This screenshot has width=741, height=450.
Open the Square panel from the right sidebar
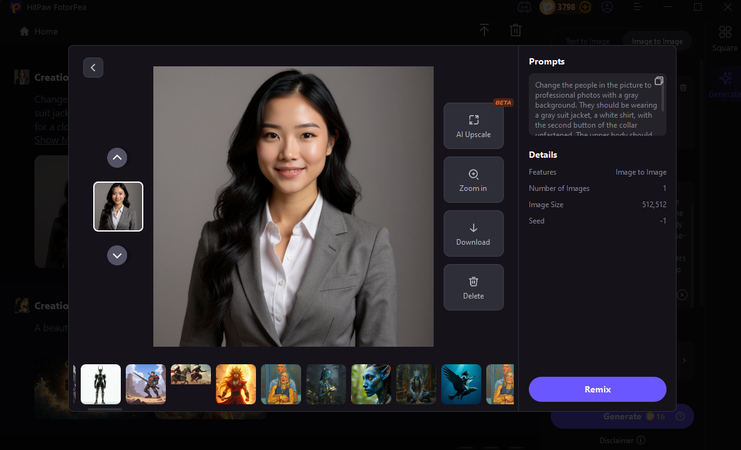coord(725,38)
